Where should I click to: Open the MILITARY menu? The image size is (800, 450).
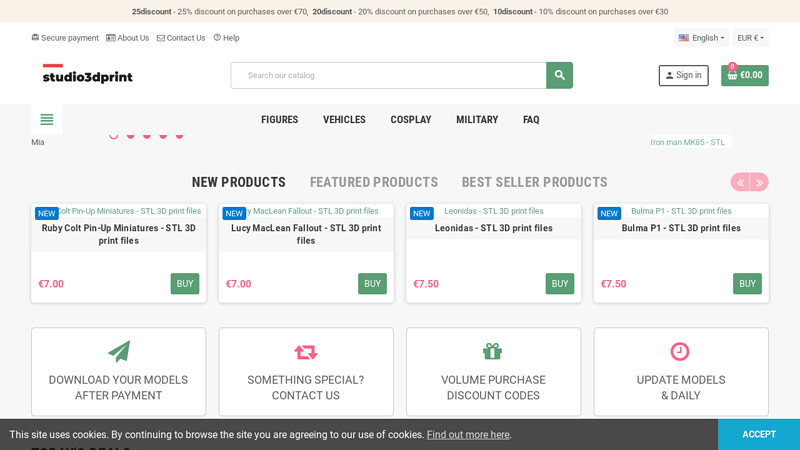point(477,119)
